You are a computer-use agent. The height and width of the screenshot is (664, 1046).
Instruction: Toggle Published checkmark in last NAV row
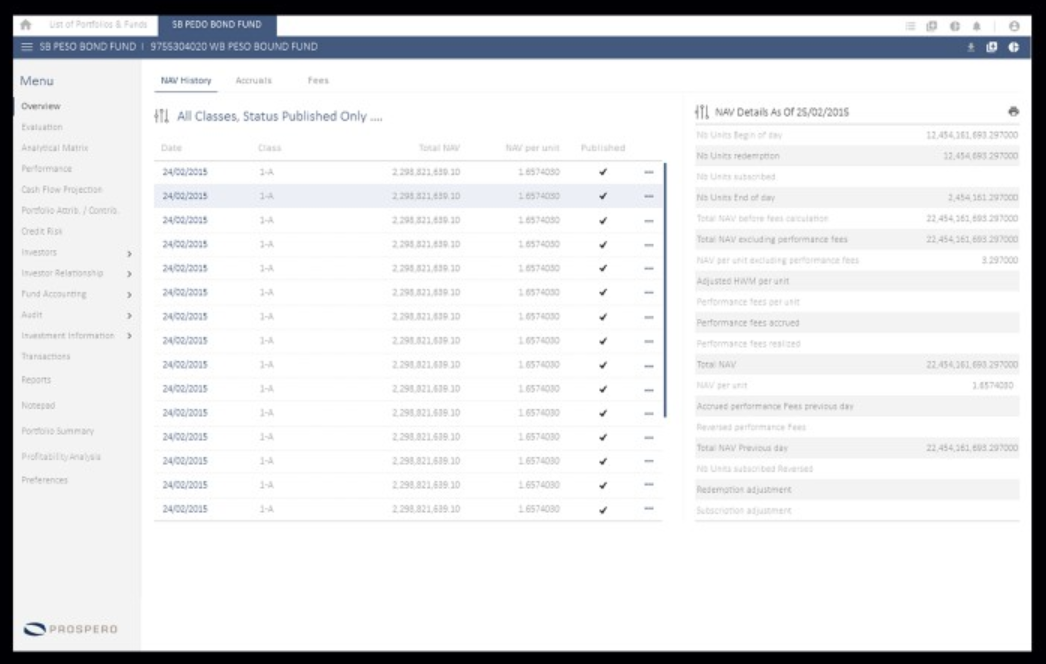coord(603,510)
